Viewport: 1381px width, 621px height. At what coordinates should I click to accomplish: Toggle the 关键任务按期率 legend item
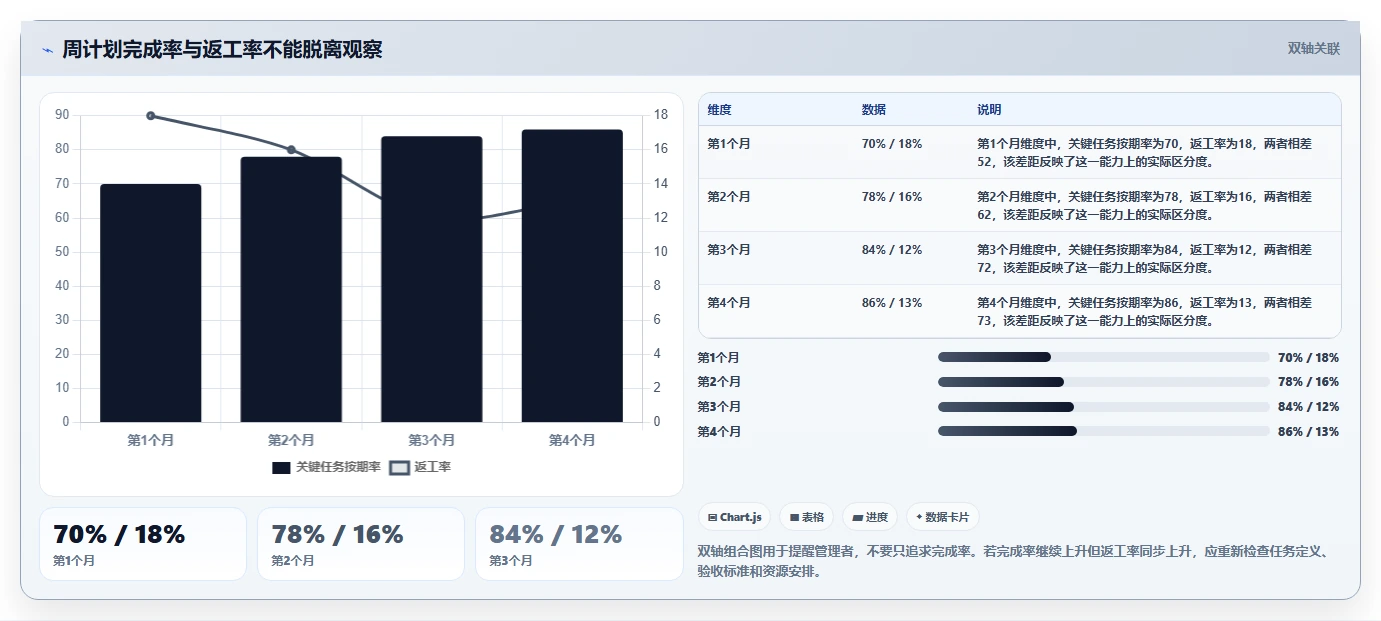(x=326, y=467)
